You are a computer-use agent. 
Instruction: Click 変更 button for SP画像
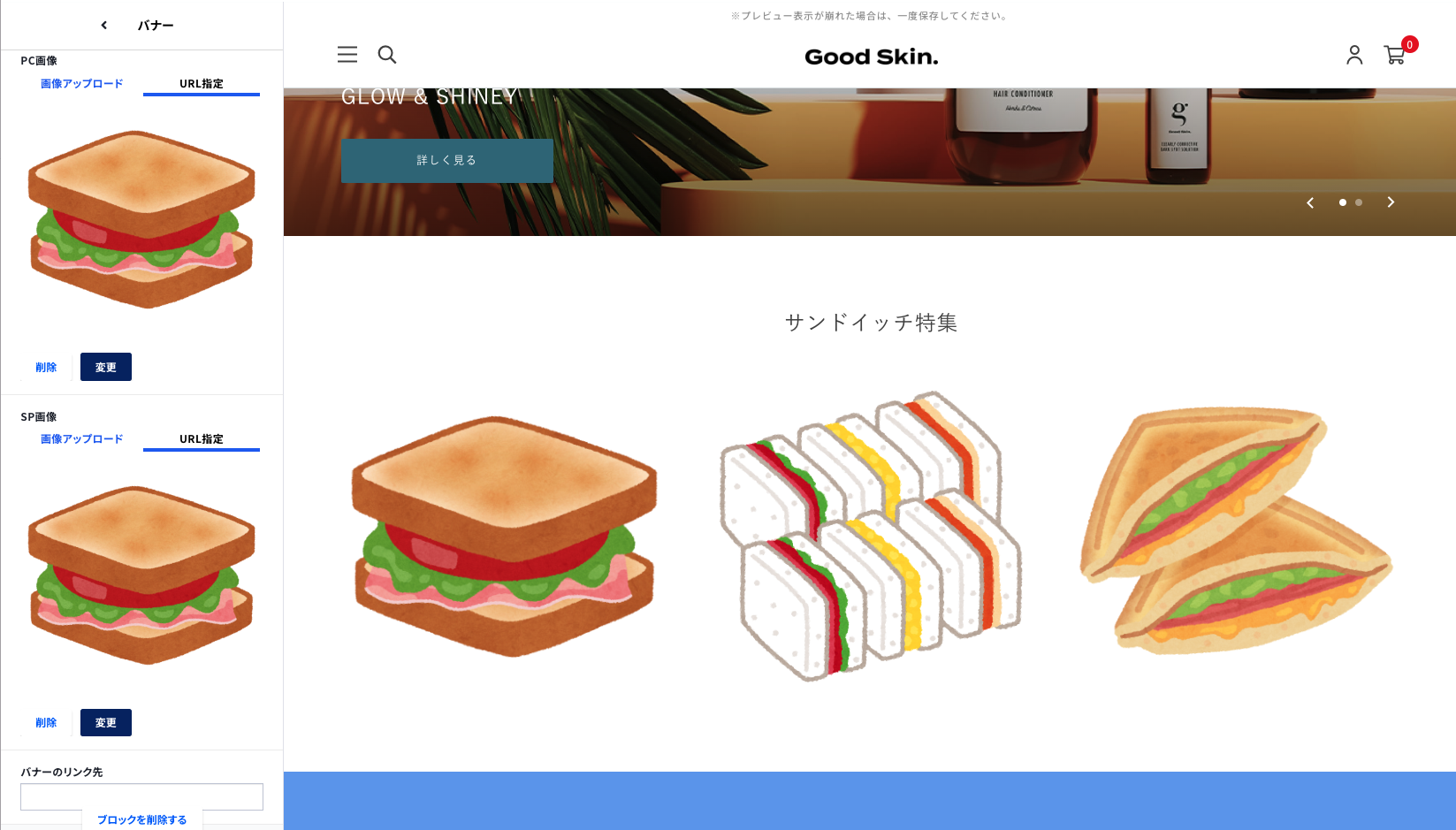[106, 723]
